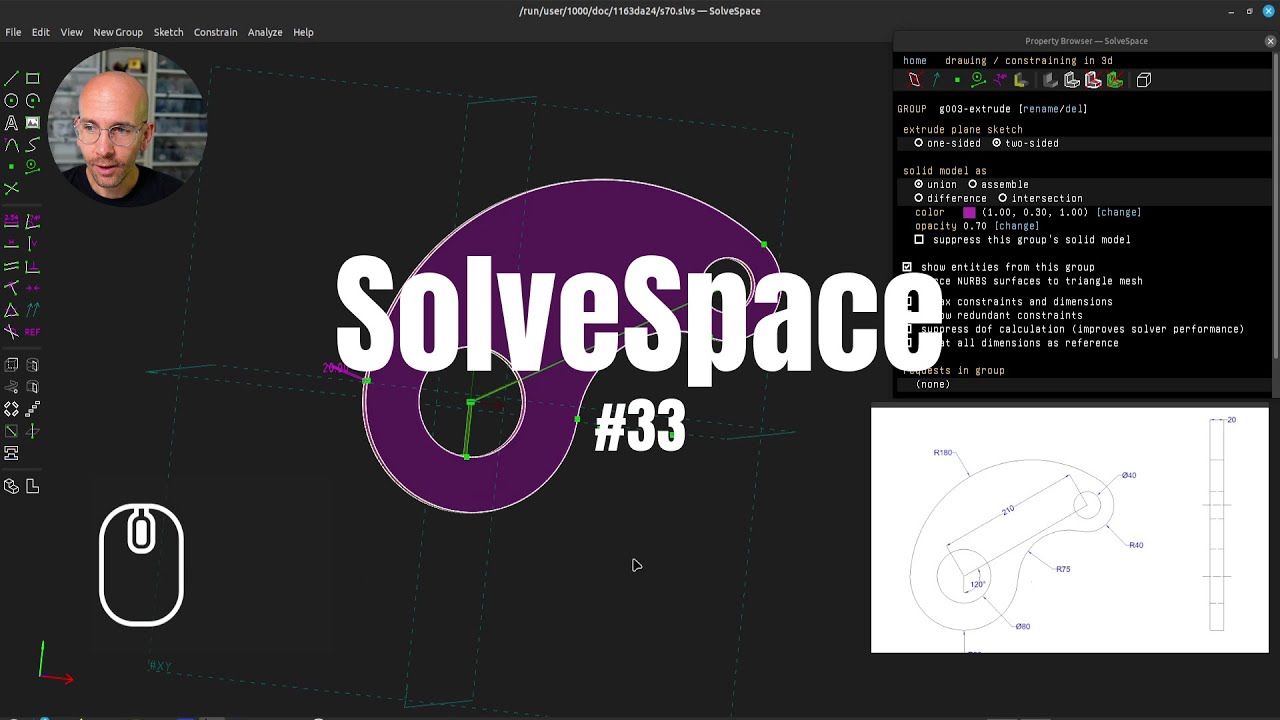
Task: Select the arc of a circle tool
Action: pos(33,101)
